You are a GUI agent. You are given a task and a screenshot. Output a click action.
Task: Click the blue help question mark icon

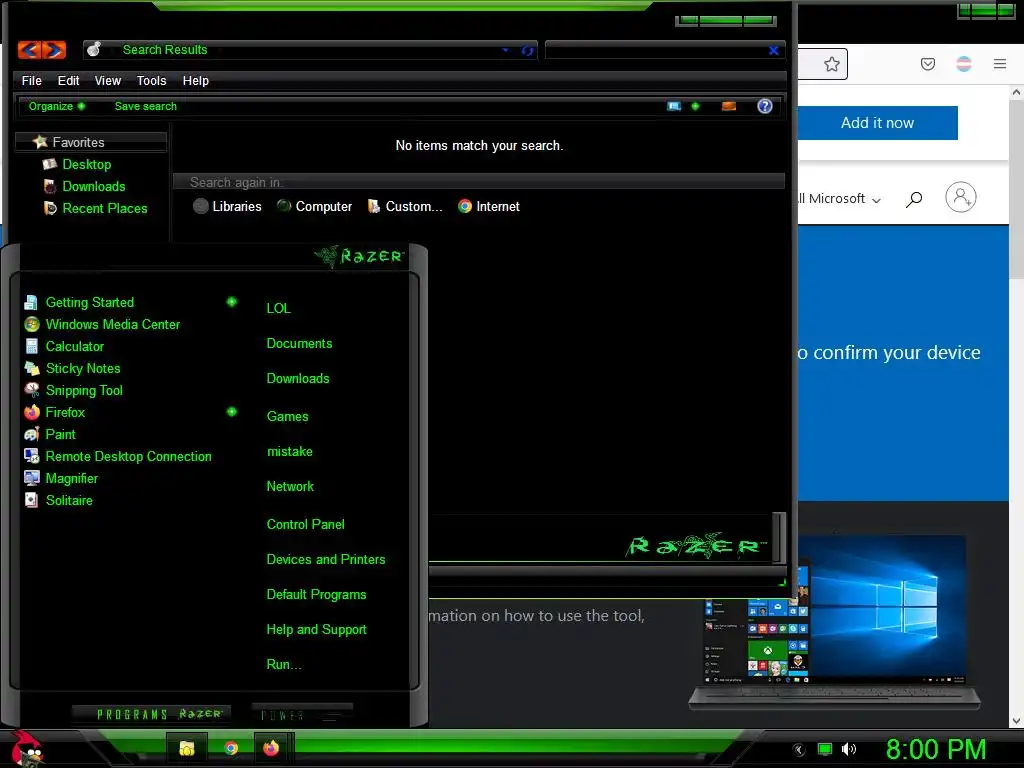click(x=765, y=106)
